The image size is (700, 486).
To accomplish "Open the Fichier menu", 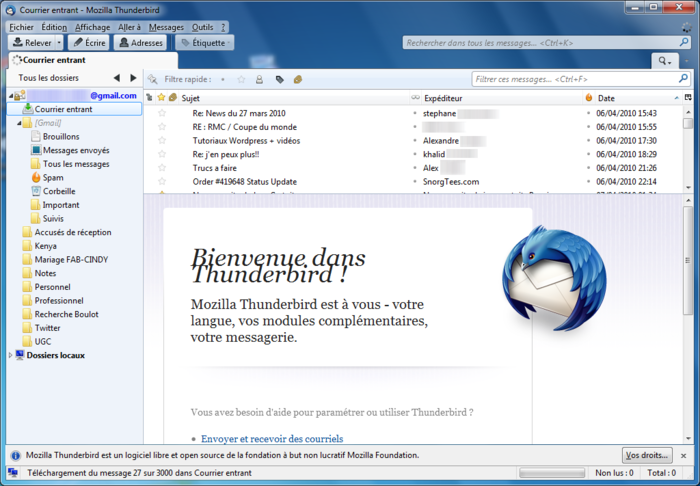I will [x=21, y=27].
